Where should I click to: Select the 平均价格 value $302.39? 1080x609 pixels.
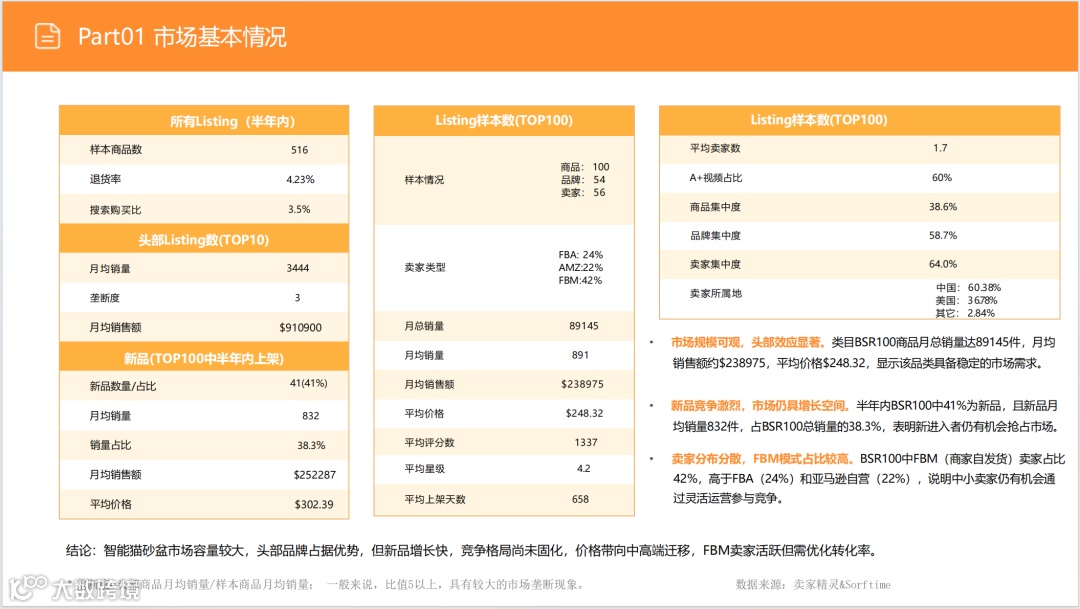point(314,504)
